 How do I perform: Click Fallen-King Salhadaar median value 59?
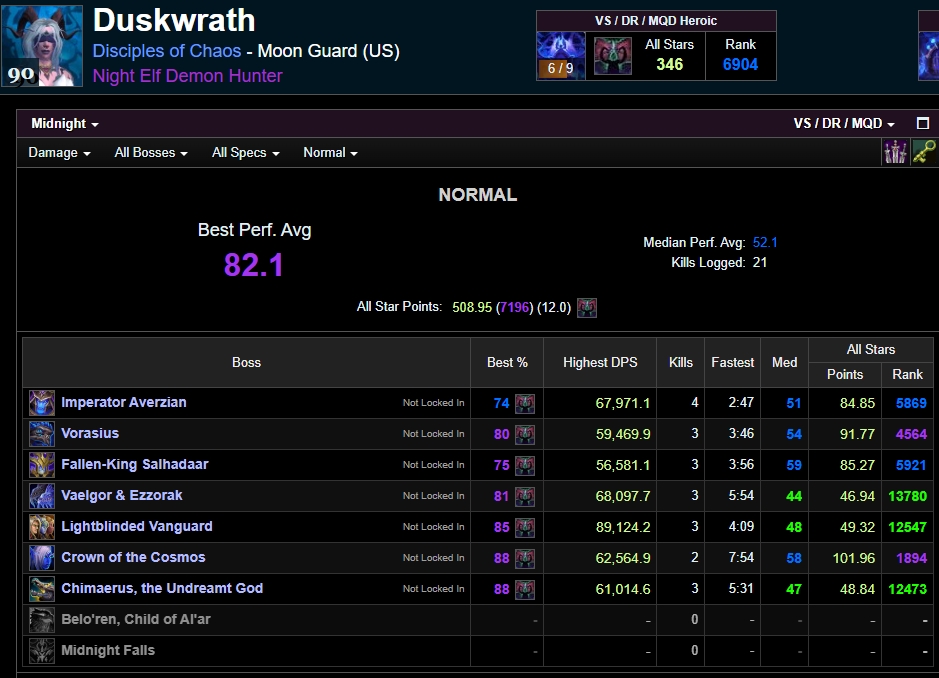click(x=793, y=465)
